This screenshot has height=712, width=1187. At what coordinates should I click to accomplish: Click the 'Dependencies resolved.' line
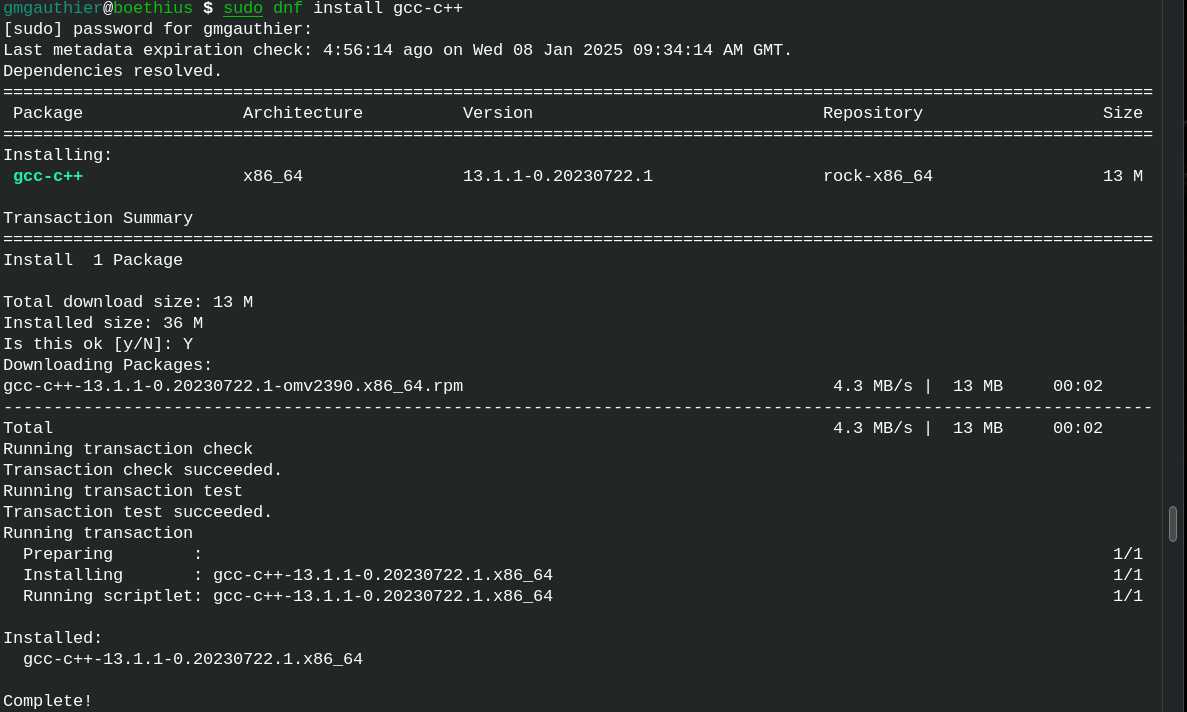113,71
